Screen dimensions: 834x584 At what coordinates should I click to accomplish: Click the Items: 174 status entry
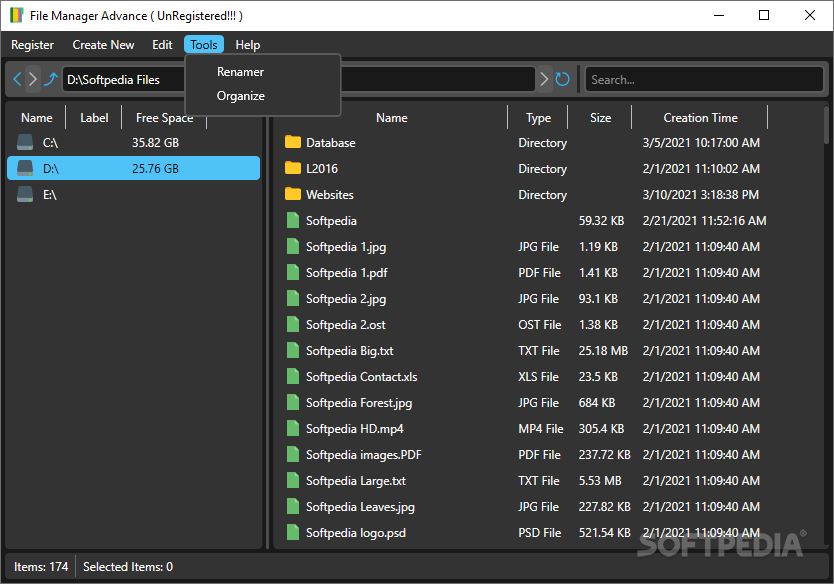tap(41, 567)
